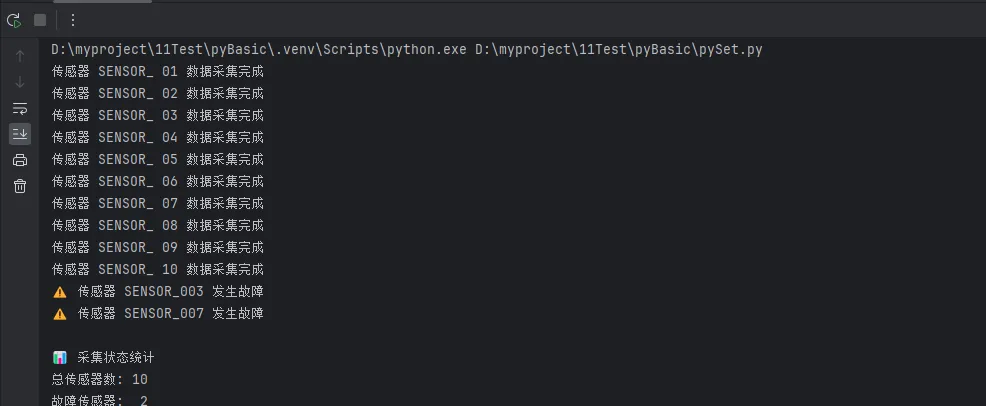Click the SENSOR_007 发生故障 text
Screen dimensions: 986x406
[194, 314]
